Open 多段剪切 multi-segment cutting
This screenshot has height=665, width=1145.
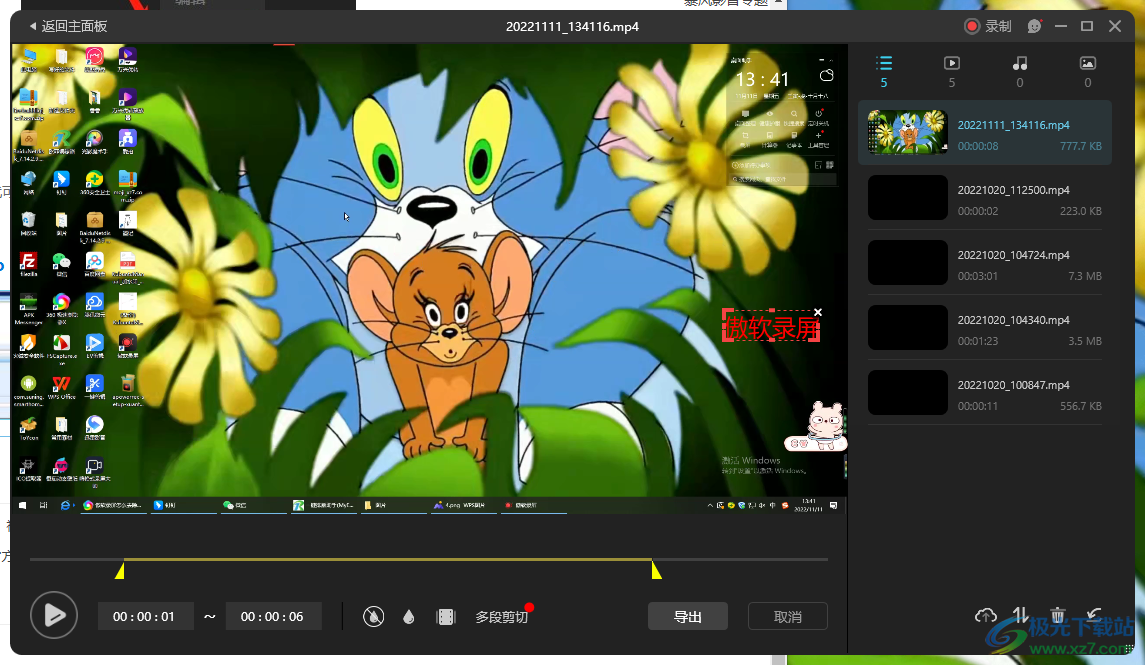tap(502, 617)
